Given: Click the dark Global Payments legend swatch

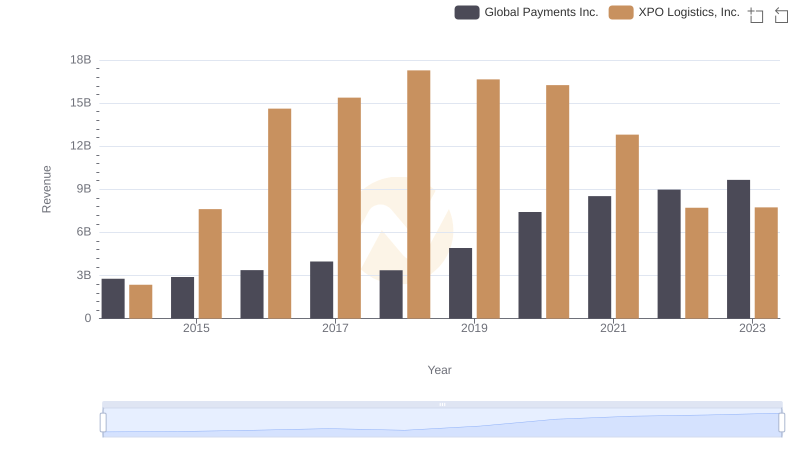Looking at the screenshot, I should [467, 12].
